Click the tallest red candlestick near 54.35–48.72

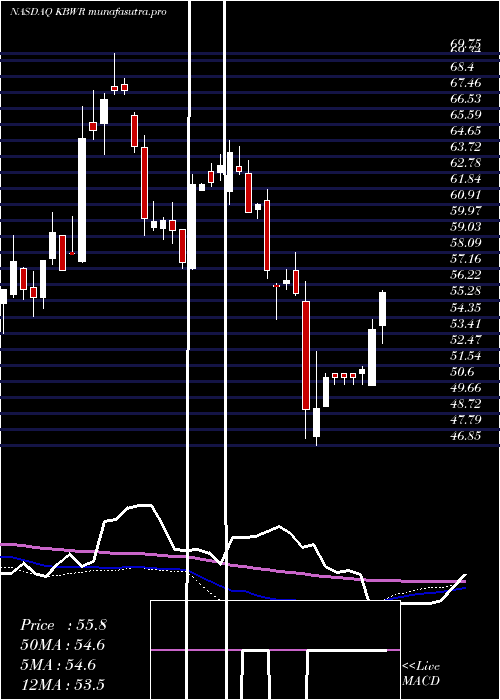click(306, 355)
